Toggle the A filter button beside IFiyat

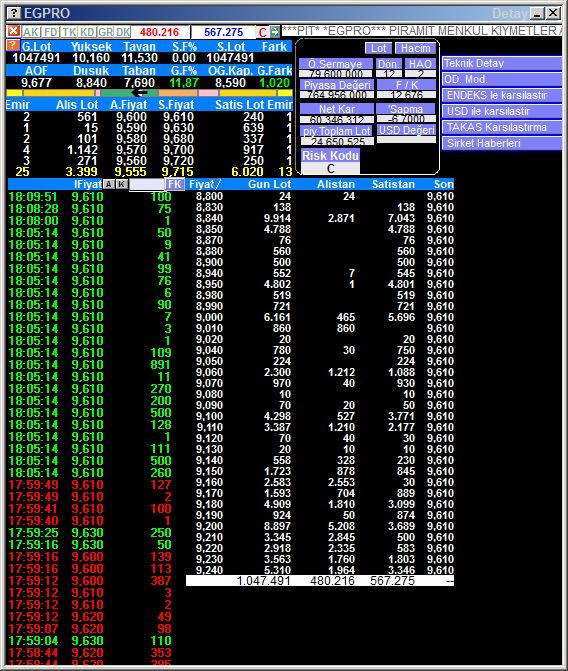tap(109, 184)
